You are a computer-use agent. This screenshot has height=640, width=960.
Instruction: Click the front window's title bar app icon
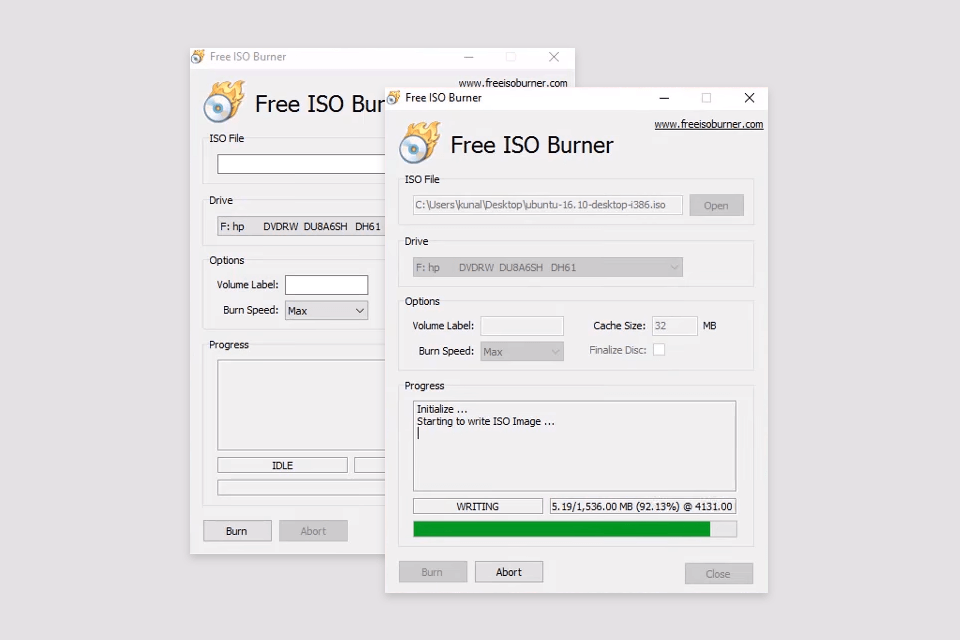point(393,98)
